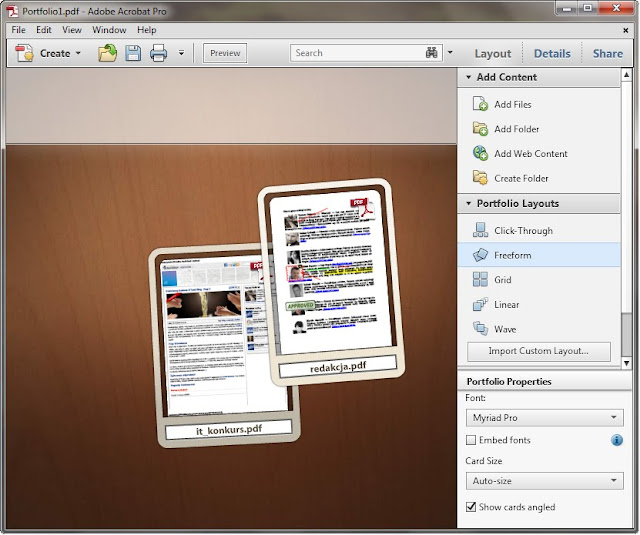
Task: Switch to the Layout pane
Action: pyautogui.click(x=493, y=53)
